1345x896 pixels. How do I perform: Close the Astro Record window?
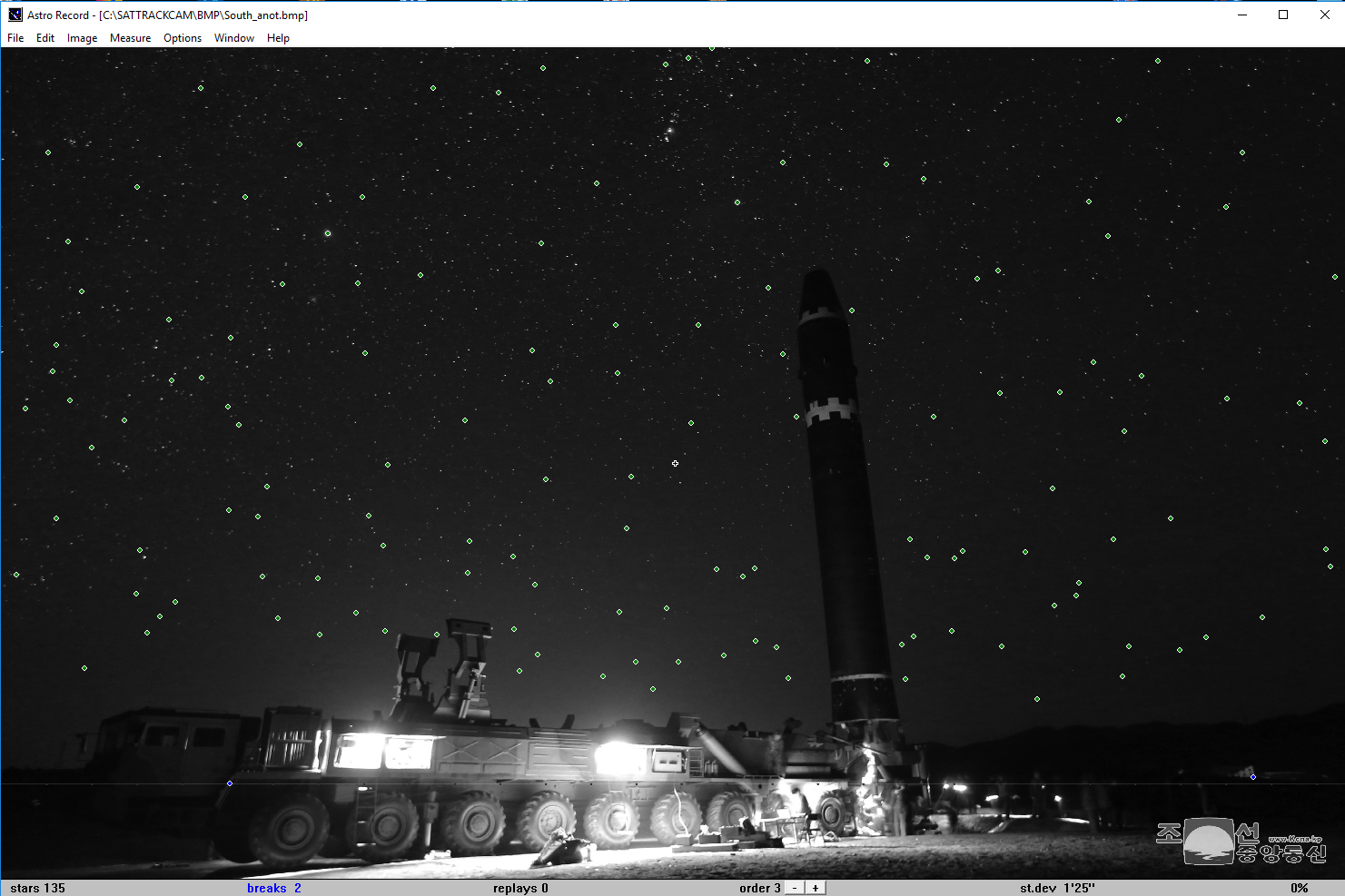point(1325,15)
